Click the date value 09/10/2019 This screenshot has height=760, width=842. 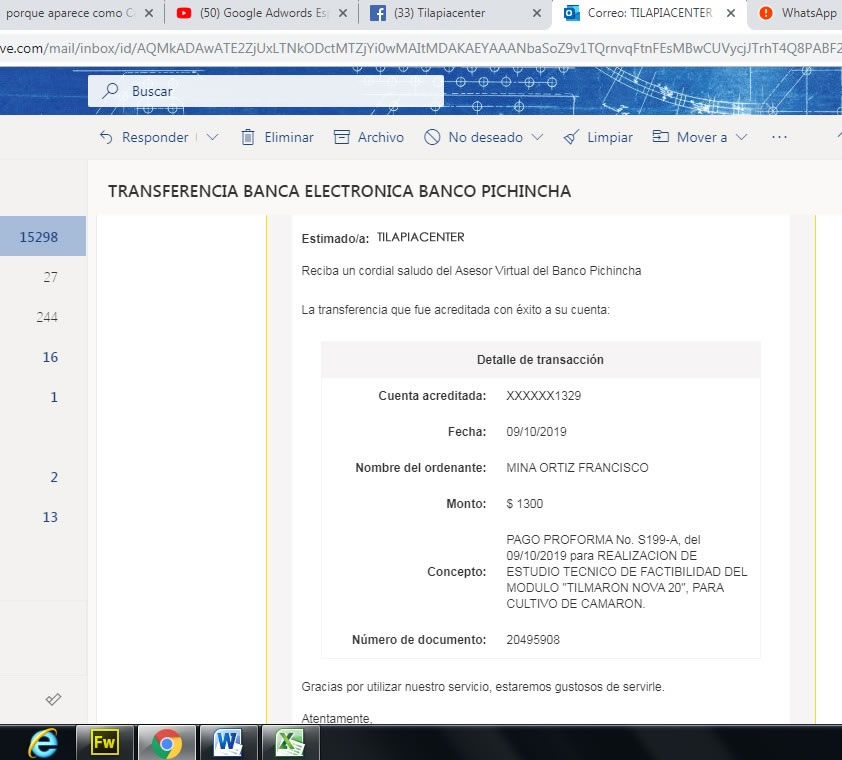point(536,432)
